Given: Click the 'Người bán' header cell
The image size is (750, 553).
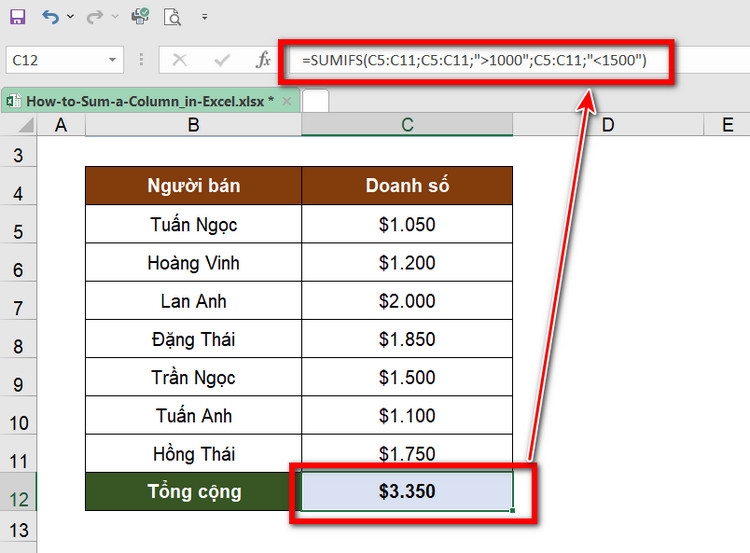Looking at the screenshot, I should click(193, 186).
